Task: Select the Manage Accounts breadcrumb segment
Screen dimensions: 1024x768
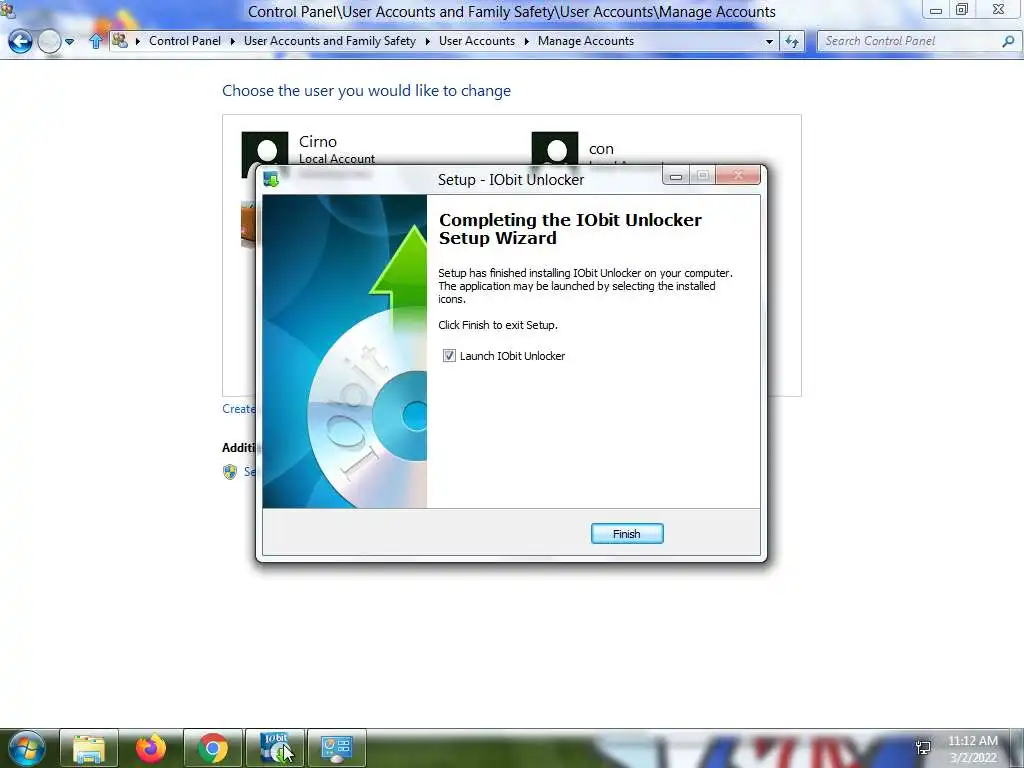Action: pos(586,40)
